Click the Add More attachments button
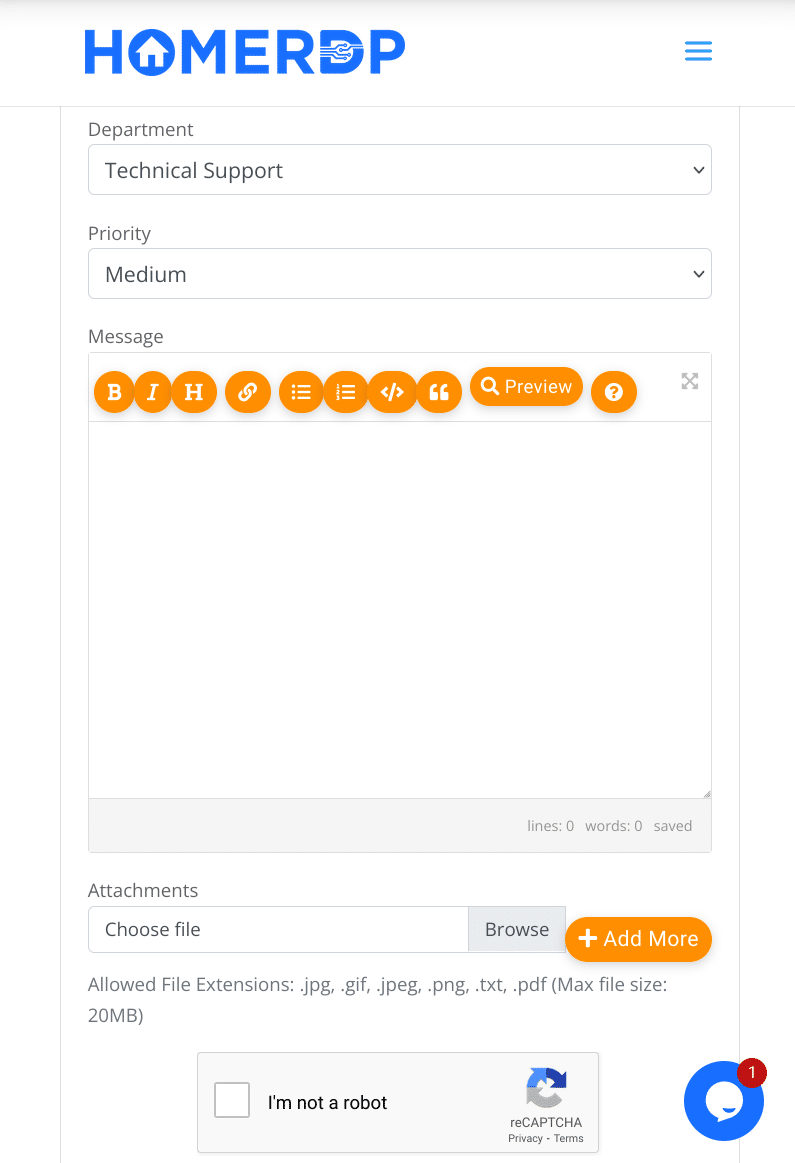This screenshot has width=795, height=1163. pos(638,939)
